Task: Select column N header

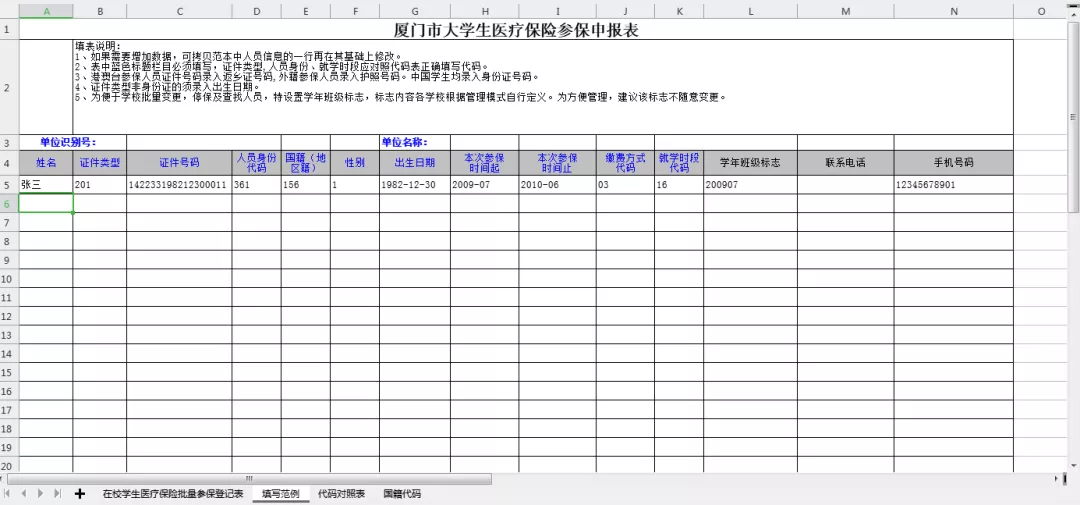Action: (954, 11)
